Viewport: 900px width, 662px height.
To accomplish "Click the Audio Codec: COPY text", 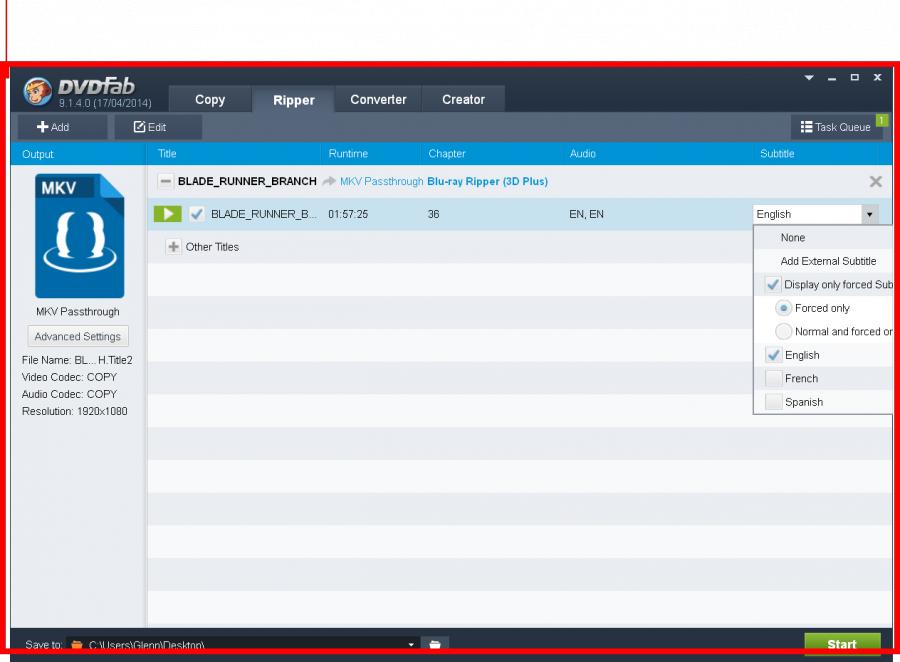I will tap(69, 394).
